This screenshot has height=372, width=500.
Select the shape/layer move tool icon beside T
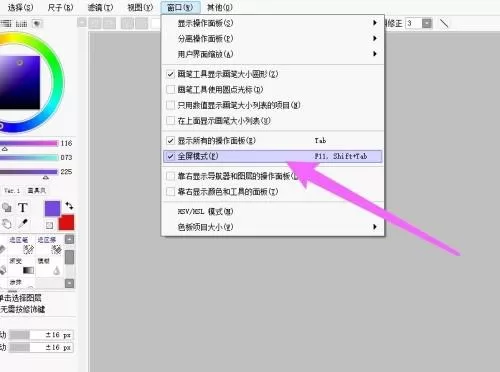[x=7, y=208]
